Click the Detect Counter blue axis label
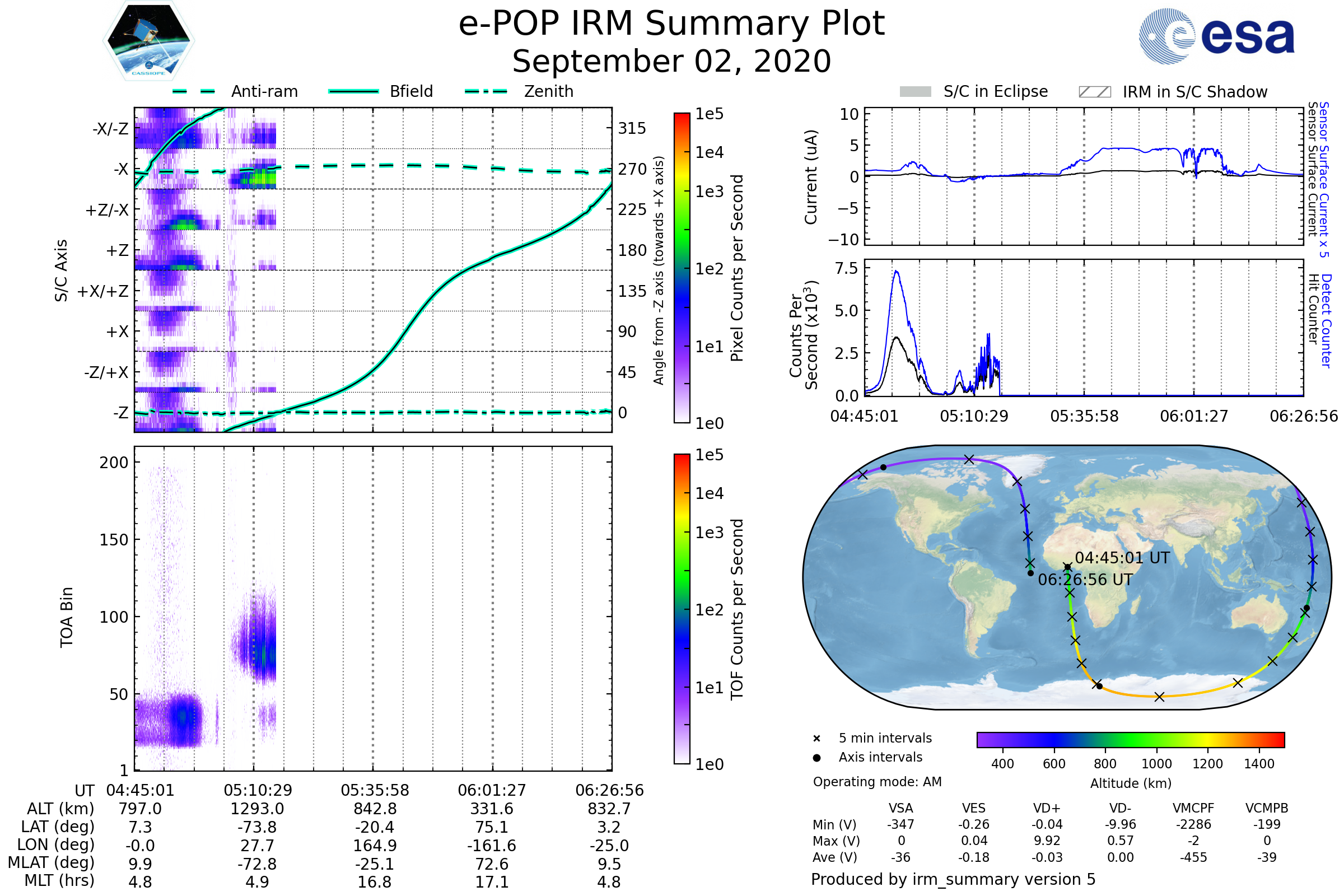 pyautogui.click(x=1326, y=320)
